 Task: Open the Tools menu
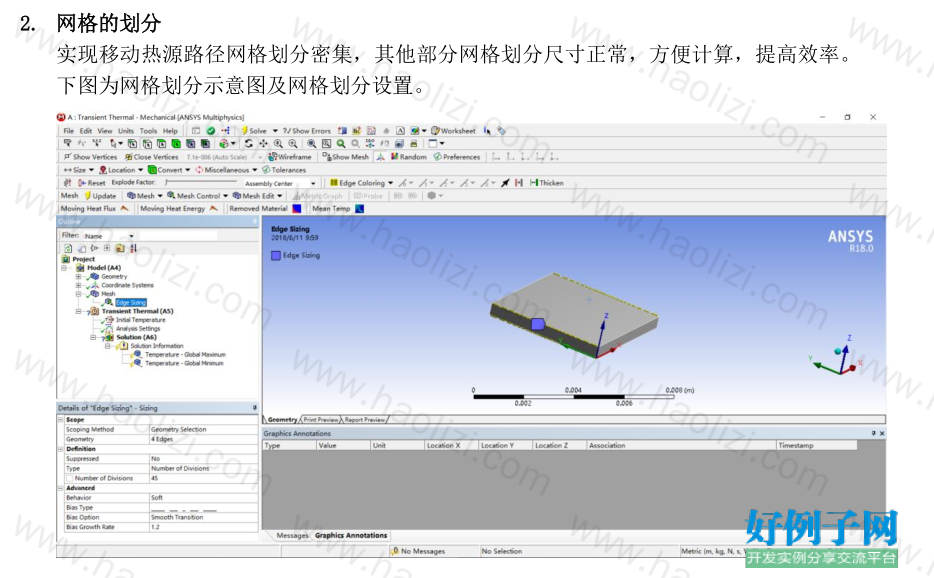click(148, 130)
